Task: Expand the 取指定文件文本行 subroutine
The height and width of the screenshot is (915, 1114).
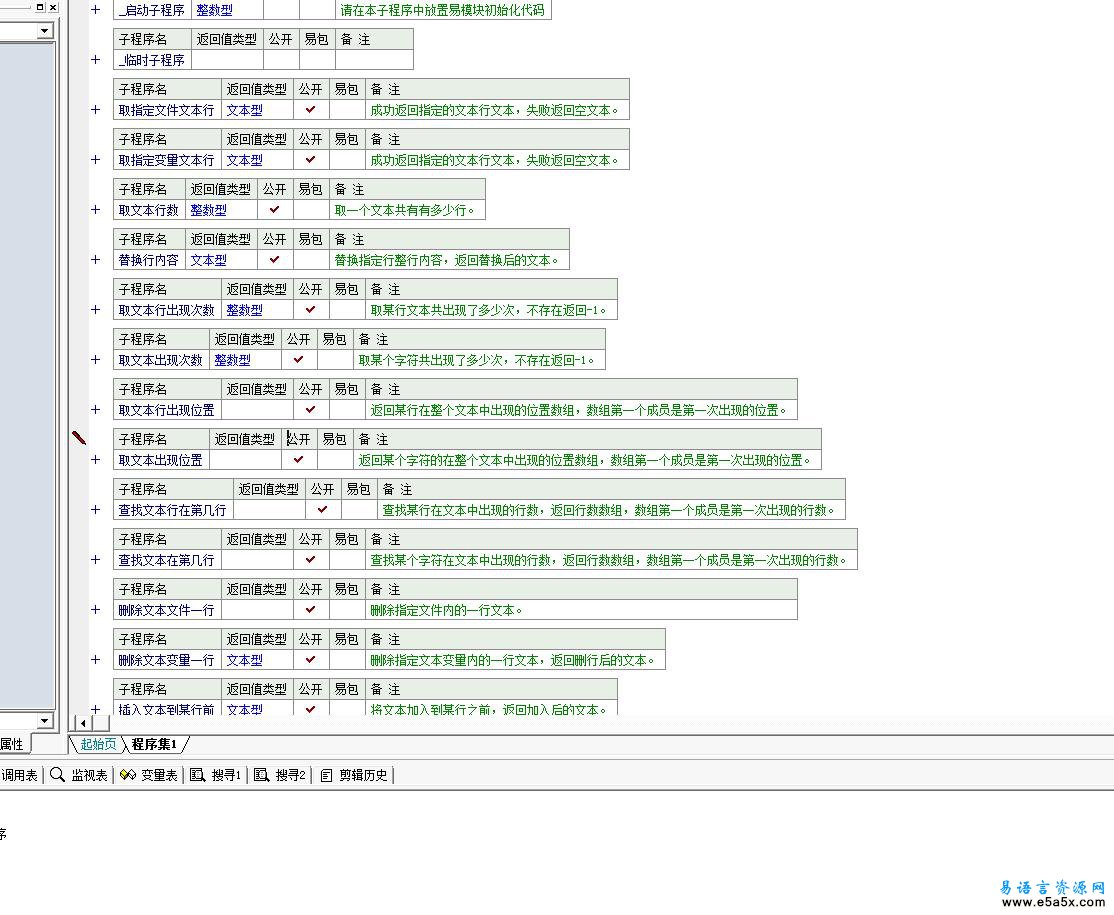Action: pos(95,109)
